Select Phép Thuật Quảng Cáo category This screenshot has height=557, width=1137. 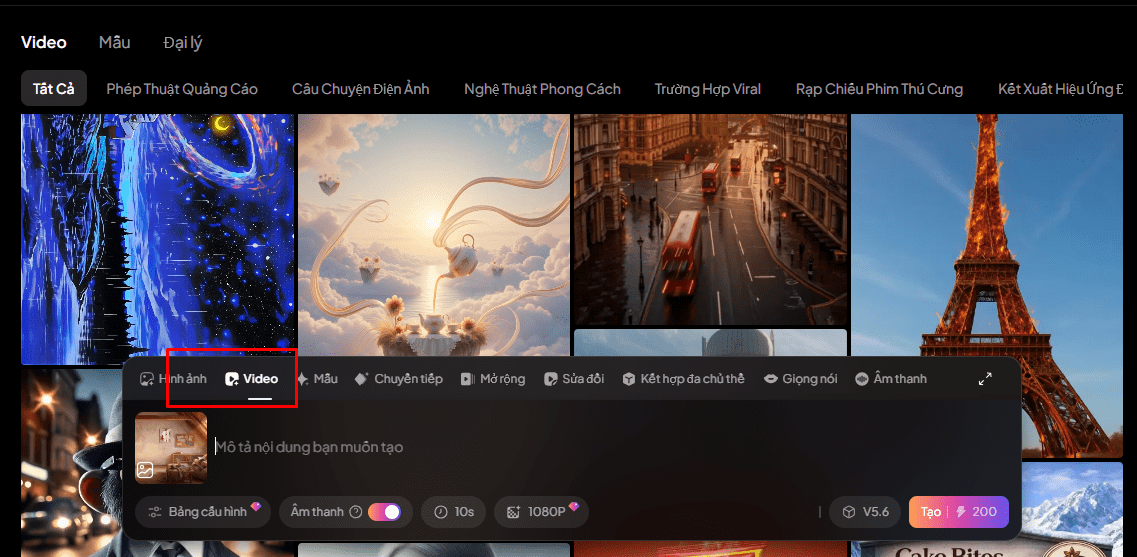pyautogui.click(x=182, y=88)
